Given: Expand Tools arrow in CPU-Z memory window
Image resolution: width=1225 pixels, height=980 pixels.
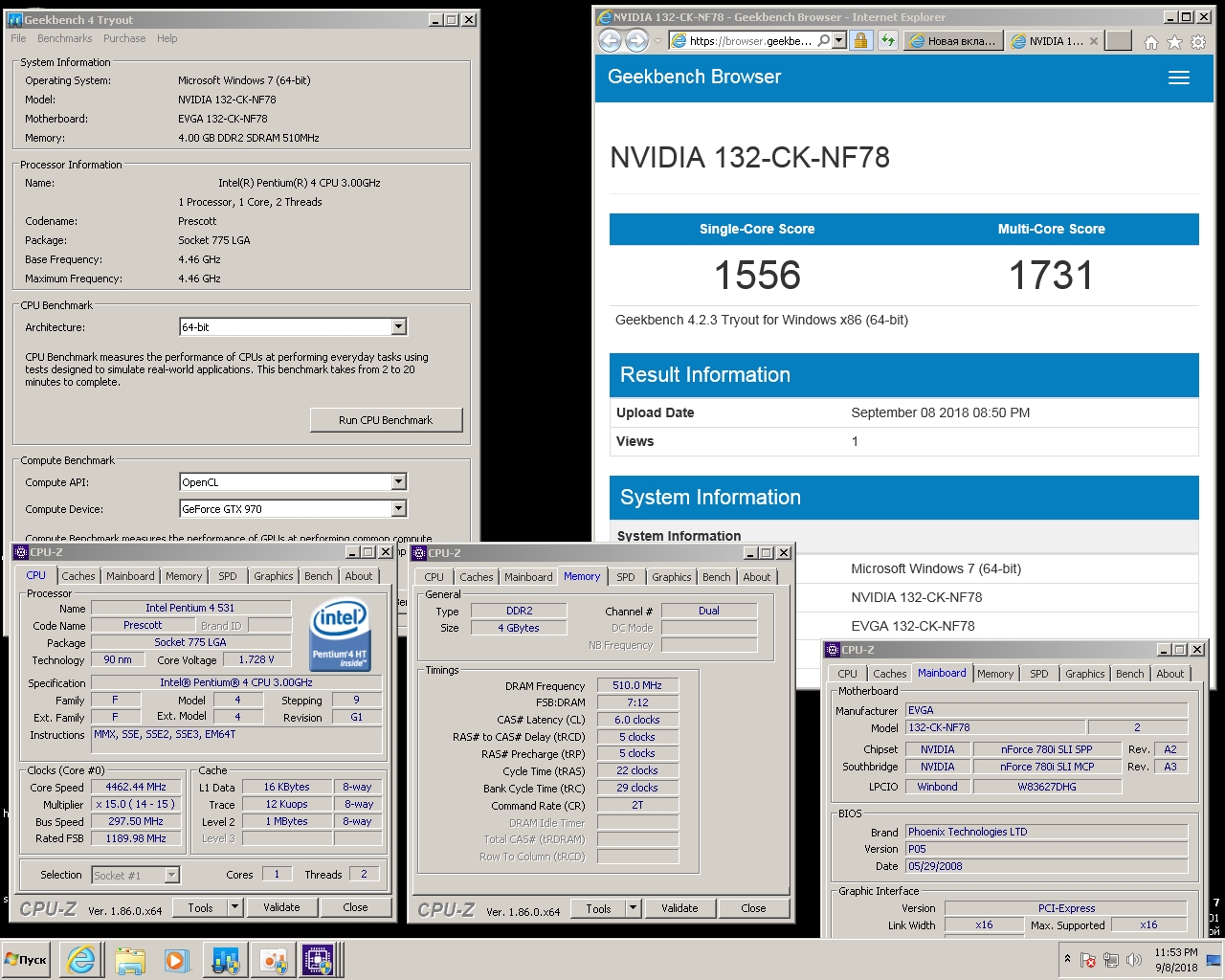Looking at the screenshot, I should [x=634, y=908].
